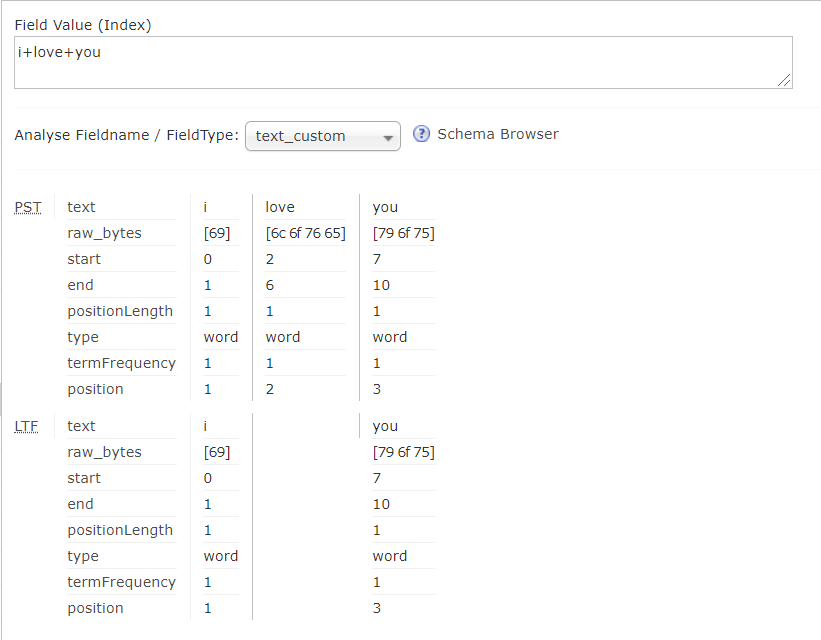821x640 pixels.
Task: Grab the text area resize handle corner
Action: (x=785, y=81)
